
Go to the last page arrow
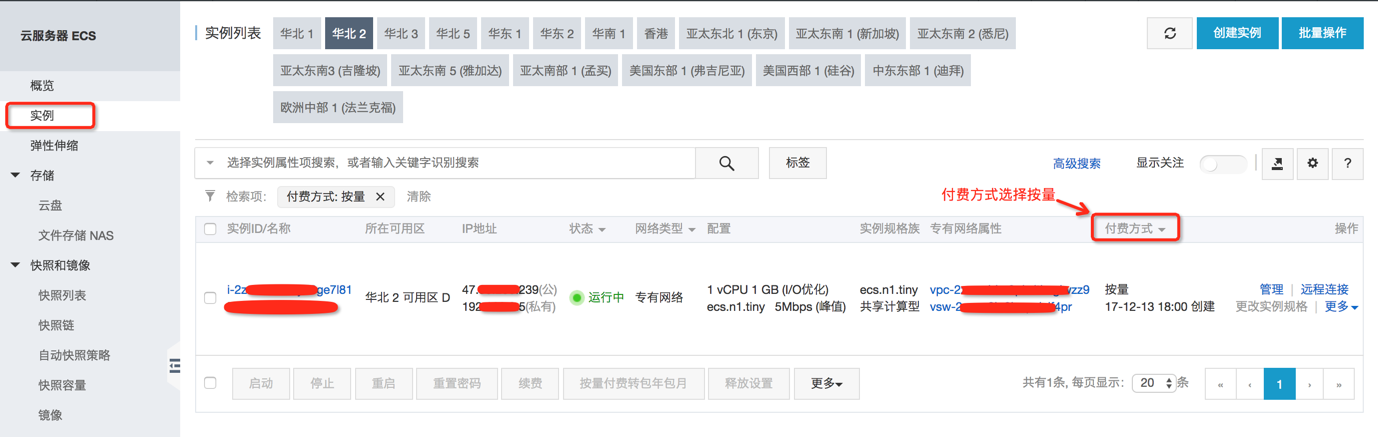pos(1339,384)
